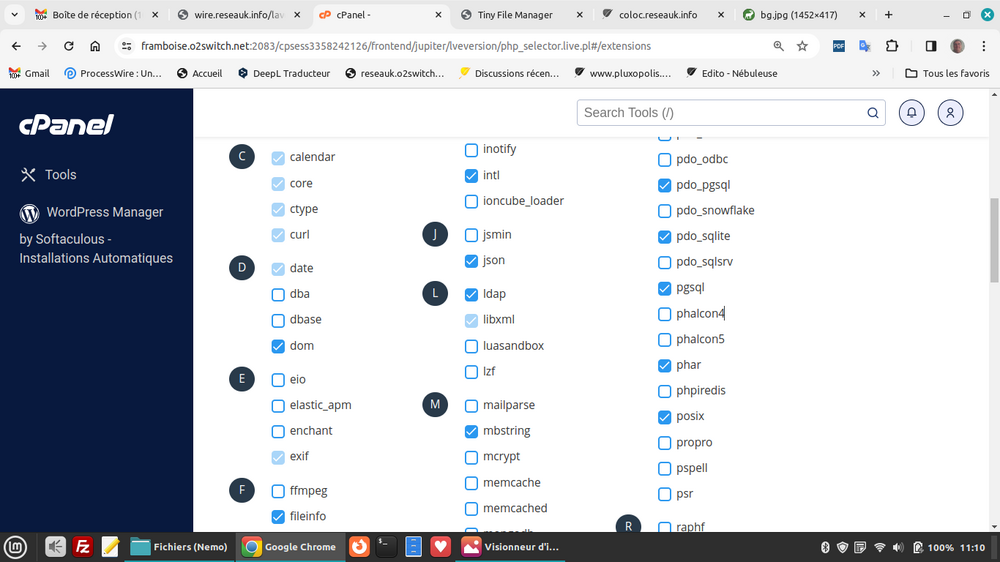Open Tous les favoris folder
The height and width of the screenshot is (562, 1000).
click(947, 73)
